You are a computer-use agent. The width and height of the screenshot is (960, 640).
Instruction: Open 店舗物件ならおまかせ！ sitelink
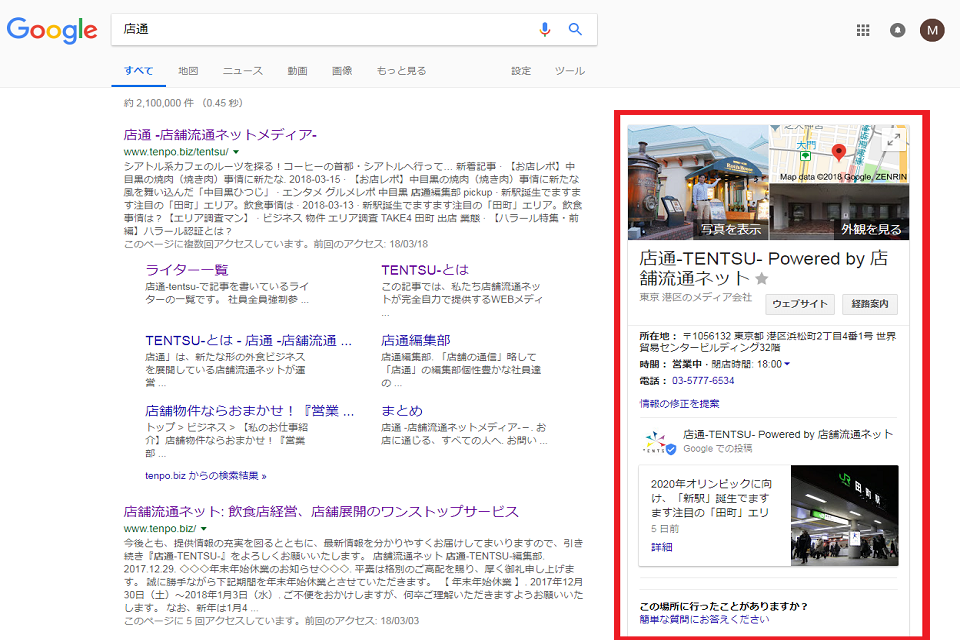tap(250, 411)
